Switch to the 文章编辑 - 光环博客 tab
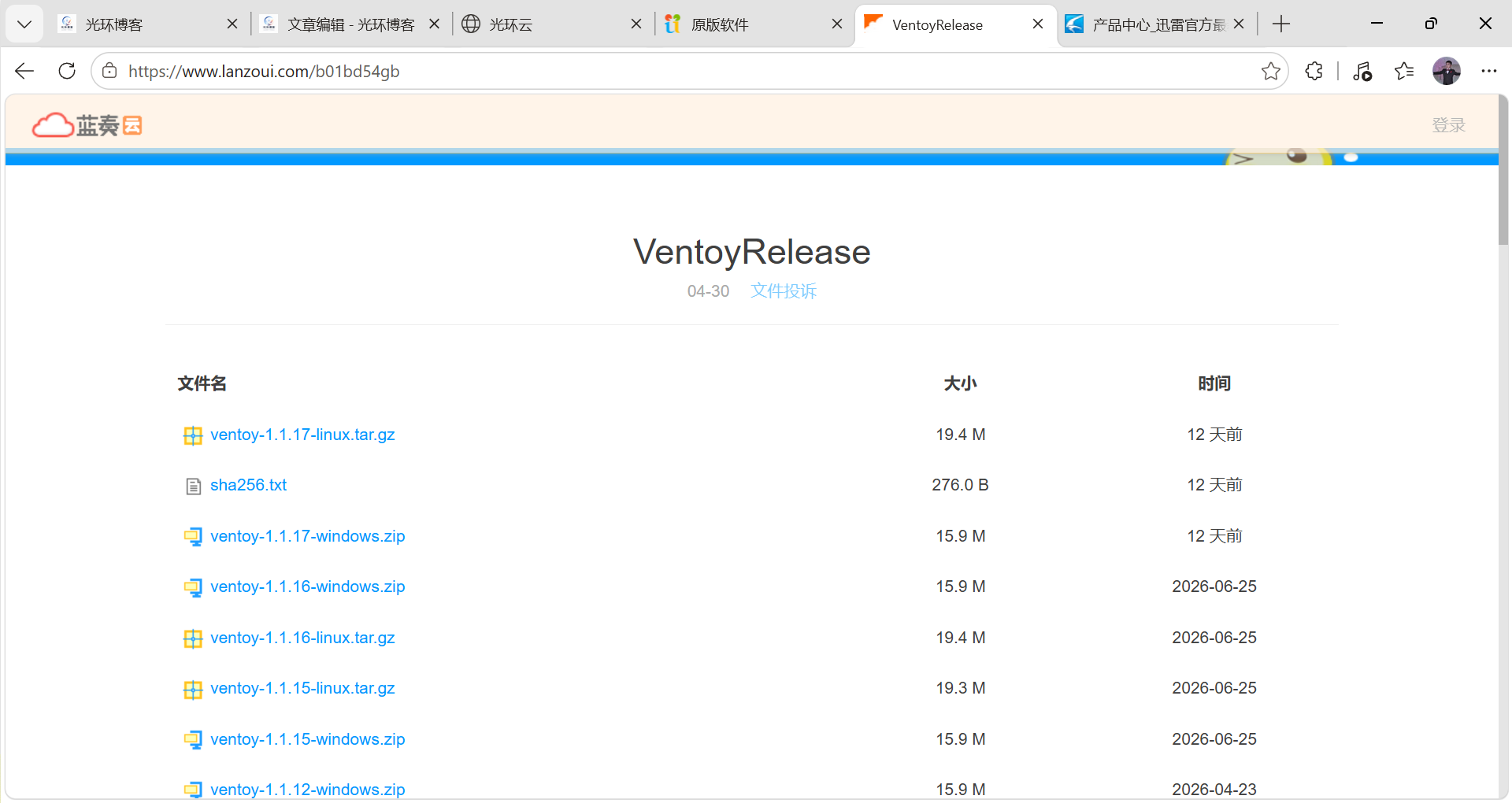The image size is (1512, 803). click(x=350, y=24)
